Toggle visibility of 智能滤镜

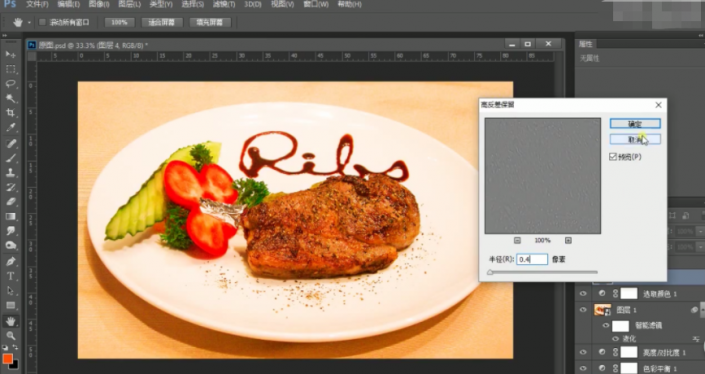click(606, 325)
